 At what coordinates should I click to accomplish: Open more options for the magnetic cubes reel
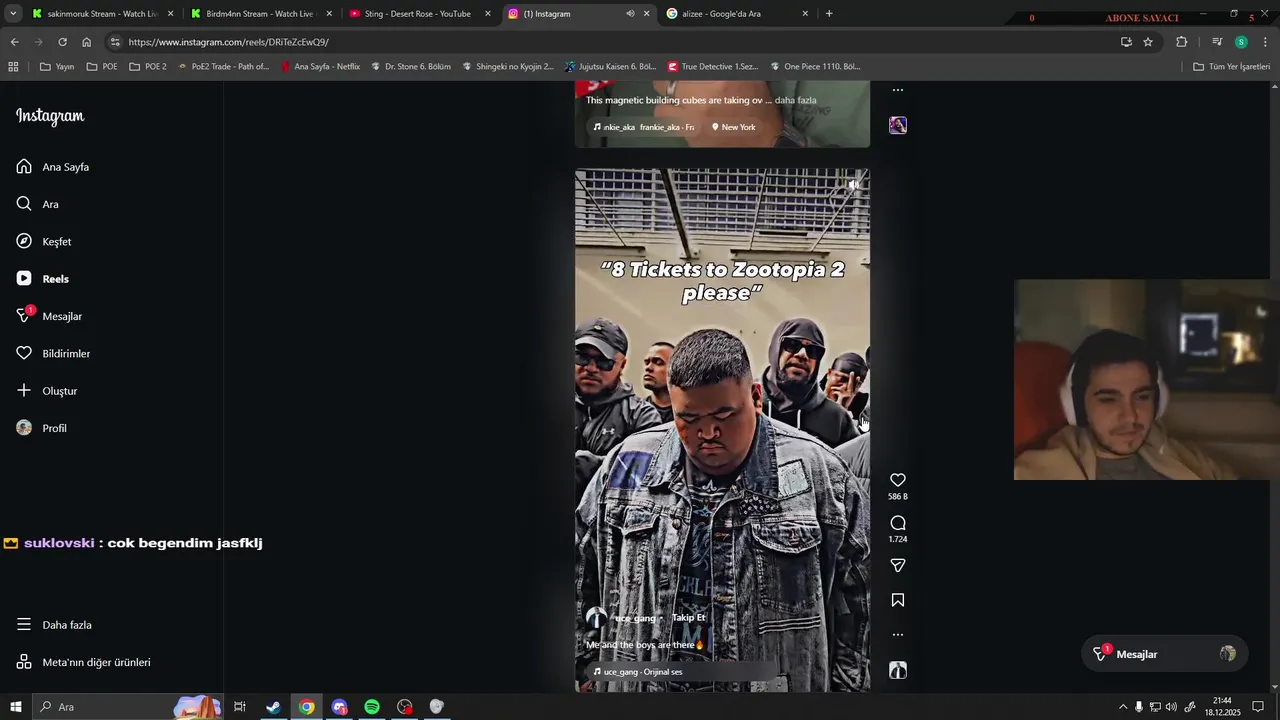click(x=898, y=90)
